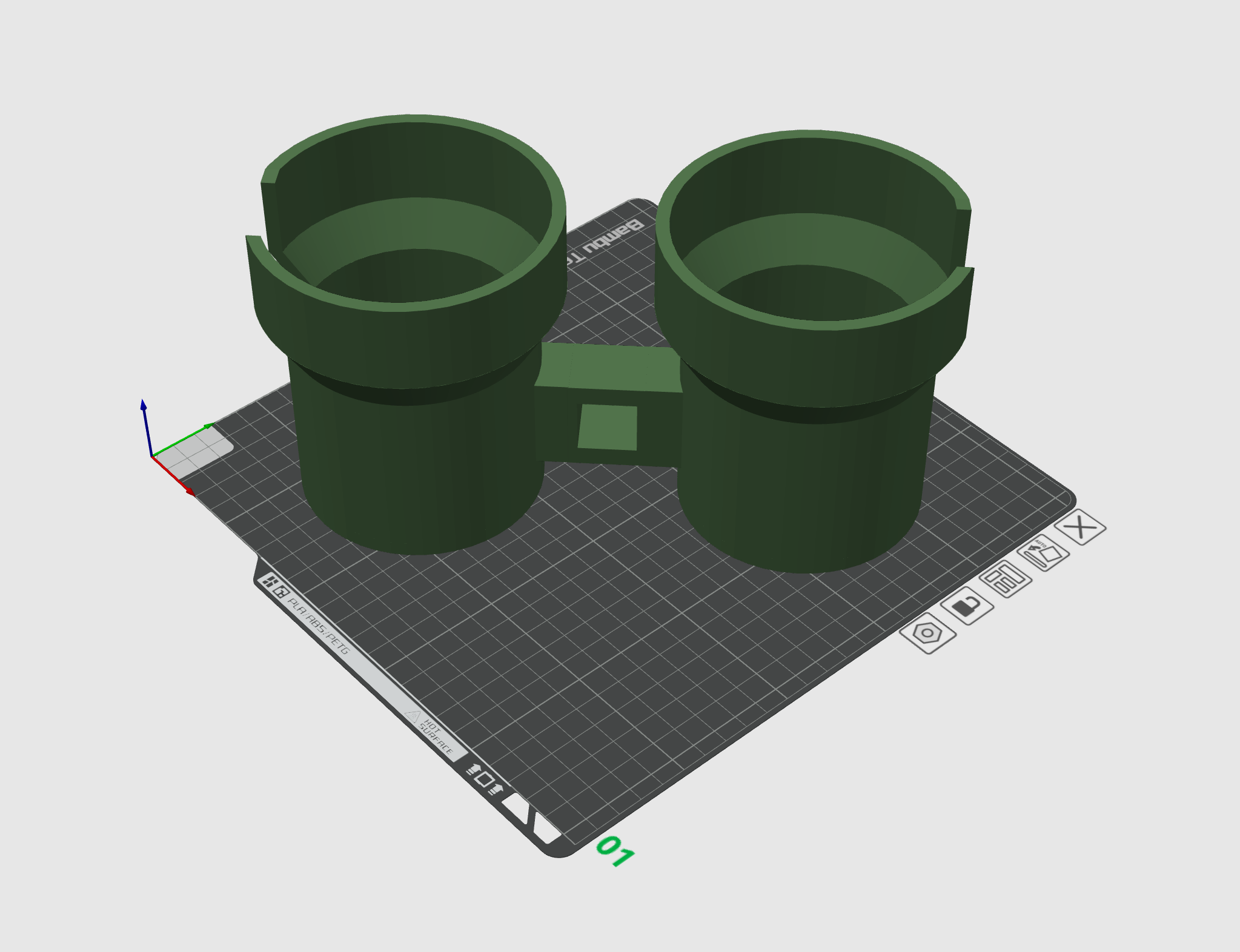Click the plate arrange objects layout icon
Viewport: 1240px width, 952px height.
[x=1006, y=580]
